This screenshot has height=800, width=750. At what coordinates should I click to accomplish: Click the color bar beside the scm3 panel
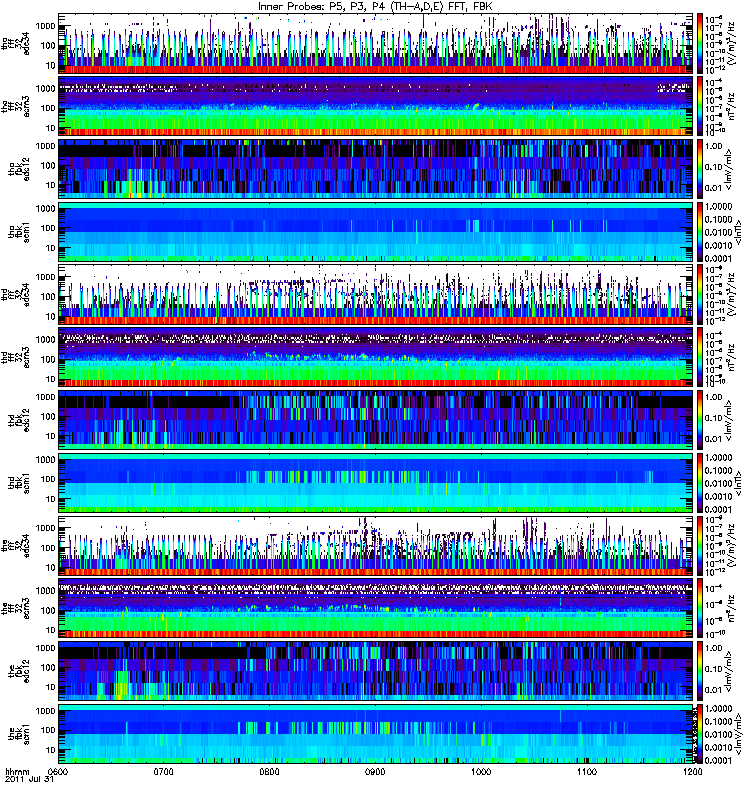tap(700, 608)
